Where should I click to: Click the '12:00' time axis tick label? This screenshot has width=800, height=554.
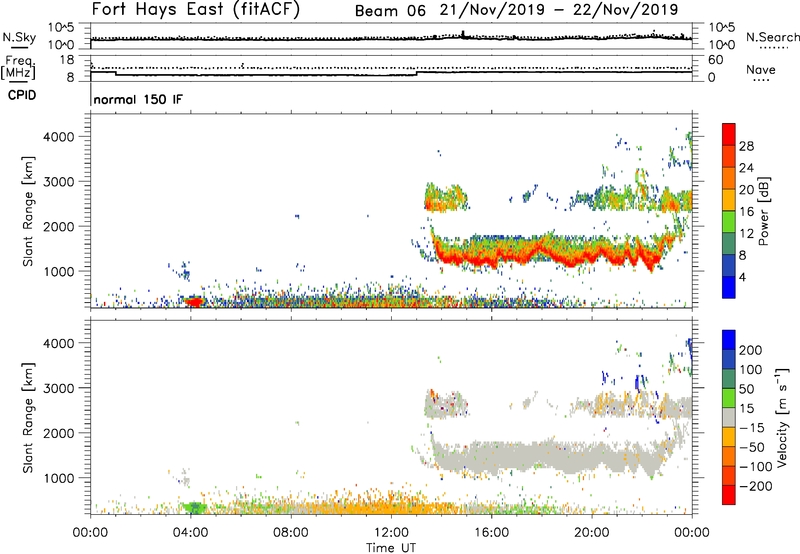coord(391,533)
